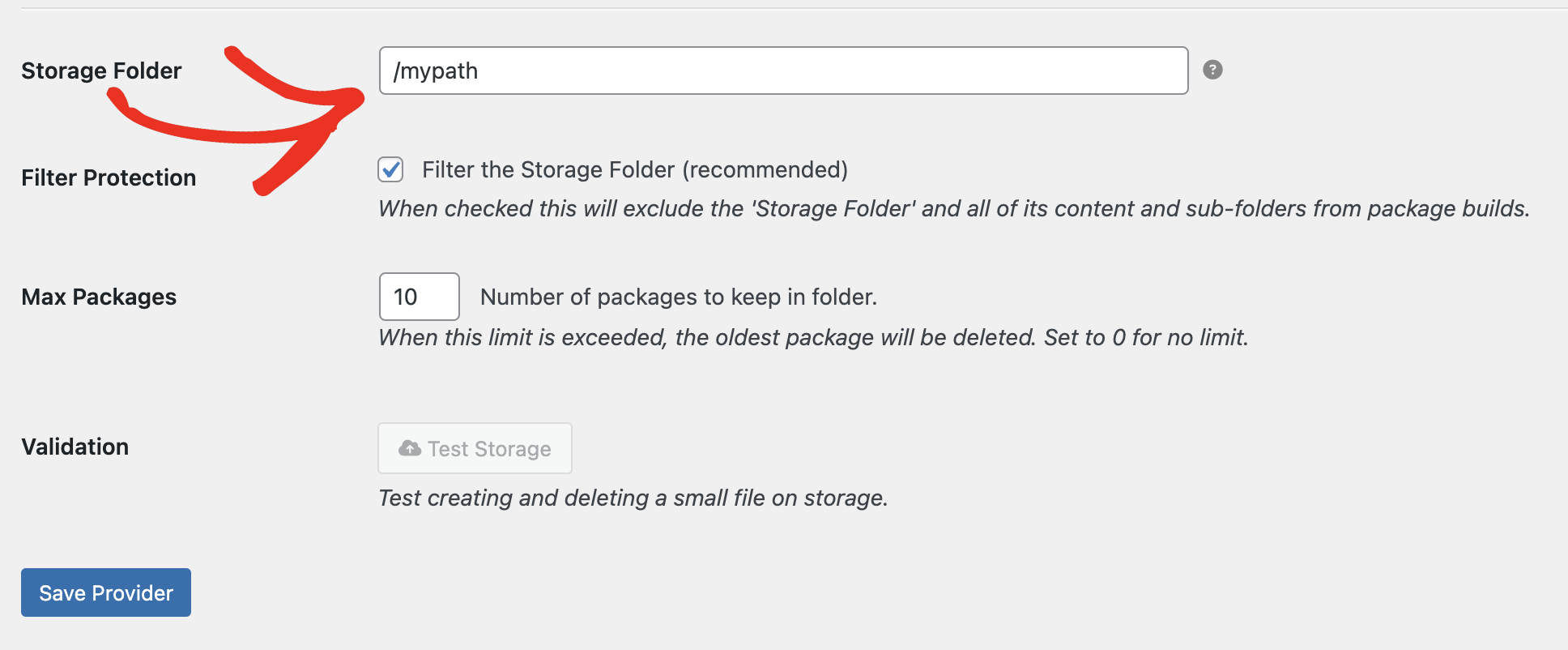Click the 'oldest package will be deleted' hint text
This screenshot has height=650, width=1568.
pyautogui.click(x=814, y=337)
